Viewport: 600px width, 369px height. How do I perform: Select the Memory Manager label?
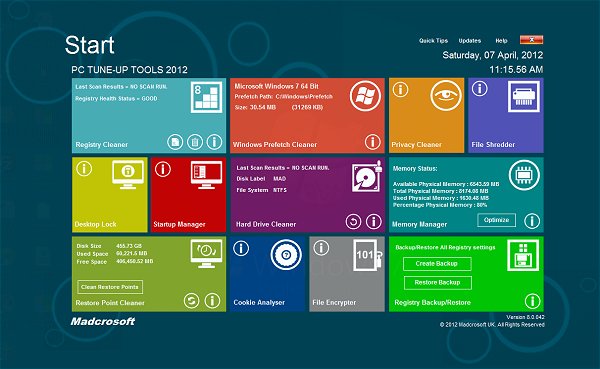coord(419,224)
